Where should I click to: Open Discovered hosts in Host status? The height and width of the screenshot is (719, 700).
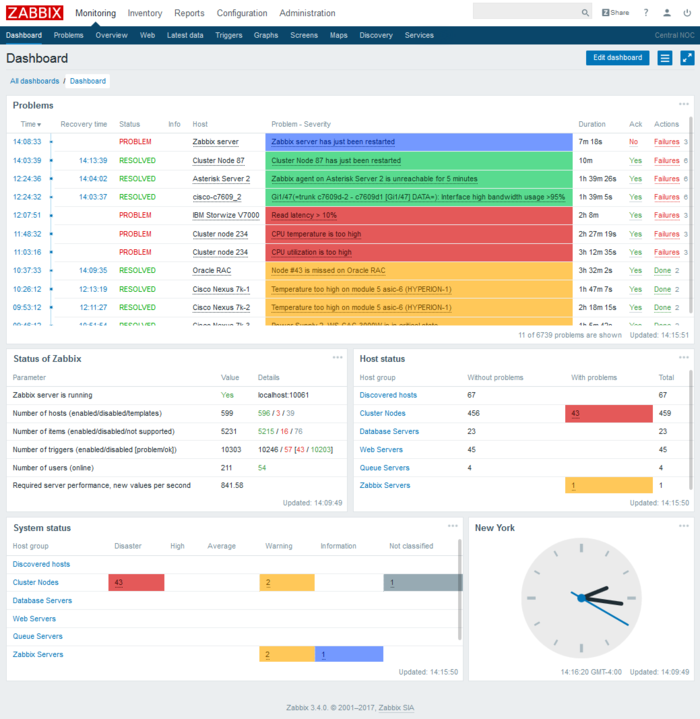point(388,395)
